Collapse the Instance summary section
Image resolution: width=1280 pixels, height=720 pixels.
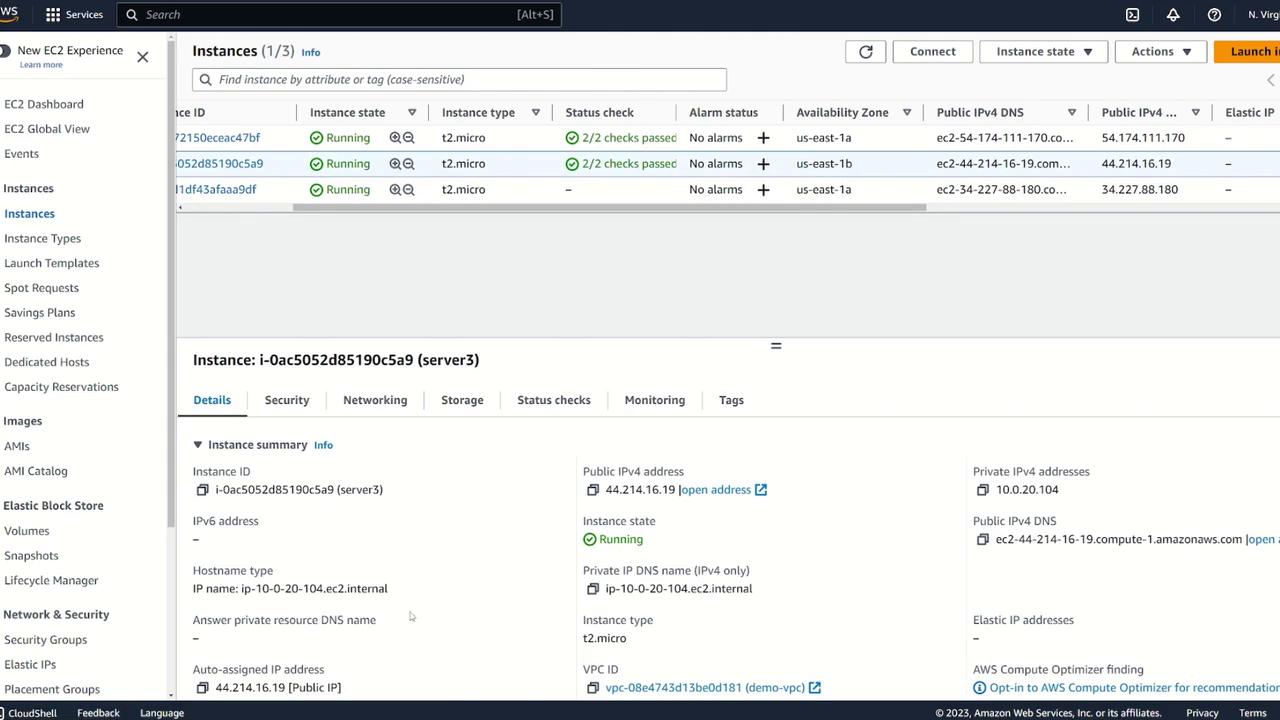[x=198, y=445]
